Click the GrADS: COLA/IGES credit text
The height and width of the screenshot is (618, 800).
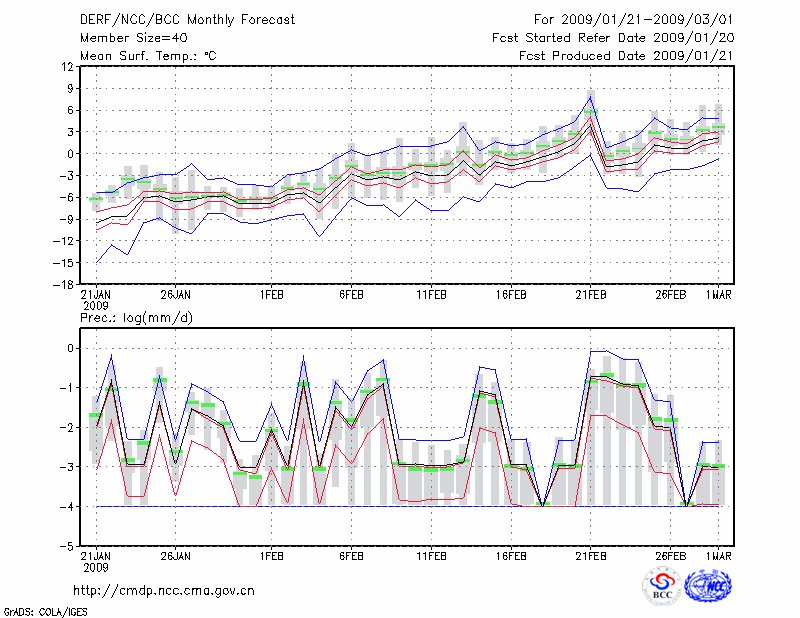click(x=44, y=610)
